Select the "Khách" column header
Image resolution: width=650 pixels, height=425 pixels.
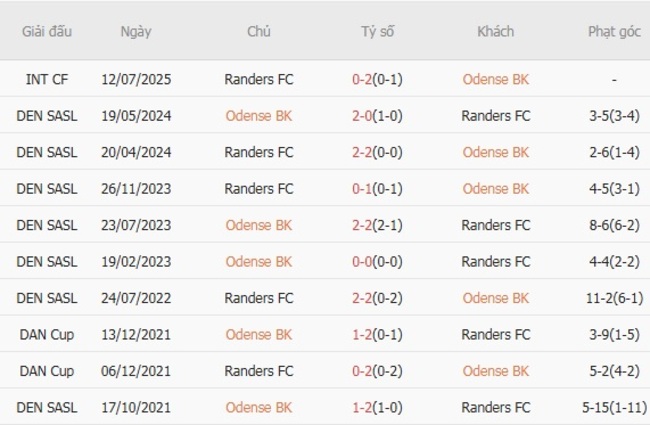click(496, 31)
